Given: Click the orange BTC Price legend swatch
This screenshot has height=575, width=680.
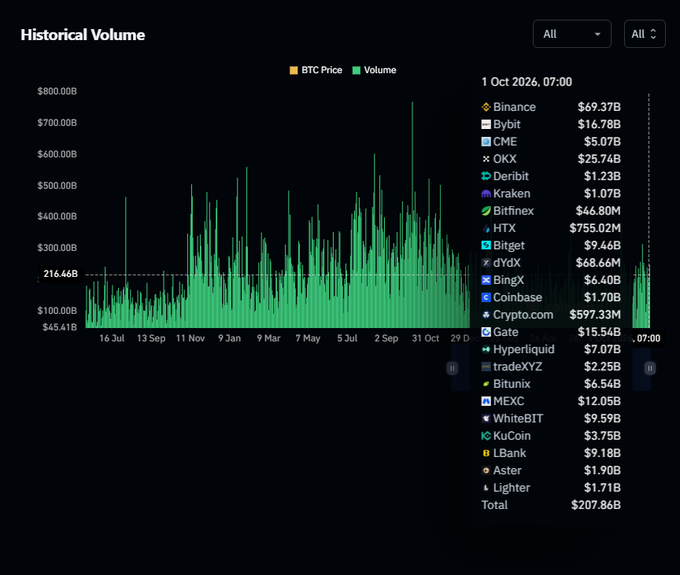Looking at the screenshot, I should click(294, 70).
